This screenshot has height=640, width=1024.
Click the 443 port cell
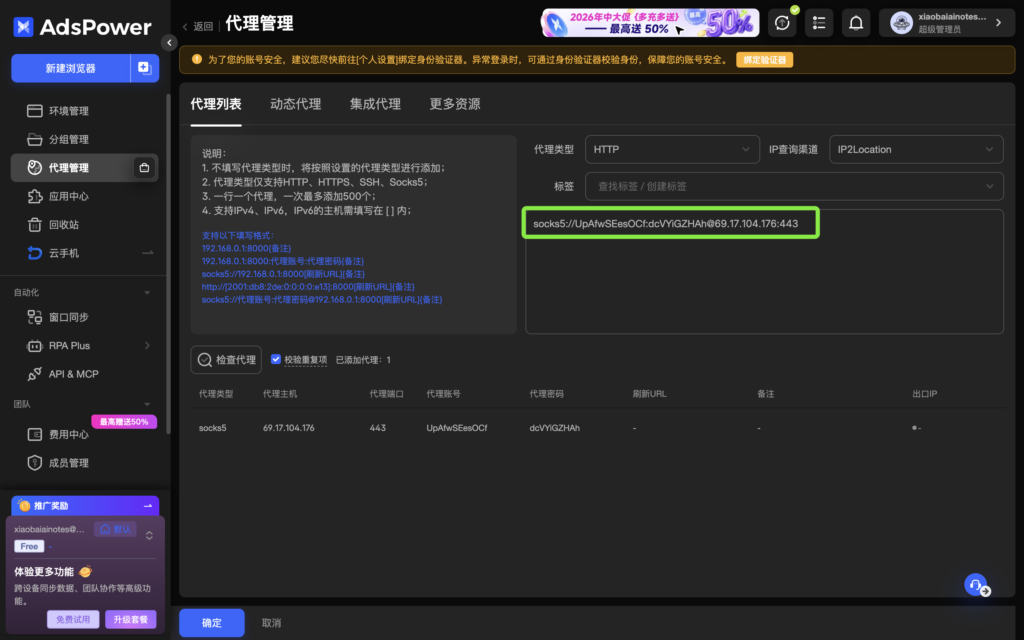click(x=377, y=428)
